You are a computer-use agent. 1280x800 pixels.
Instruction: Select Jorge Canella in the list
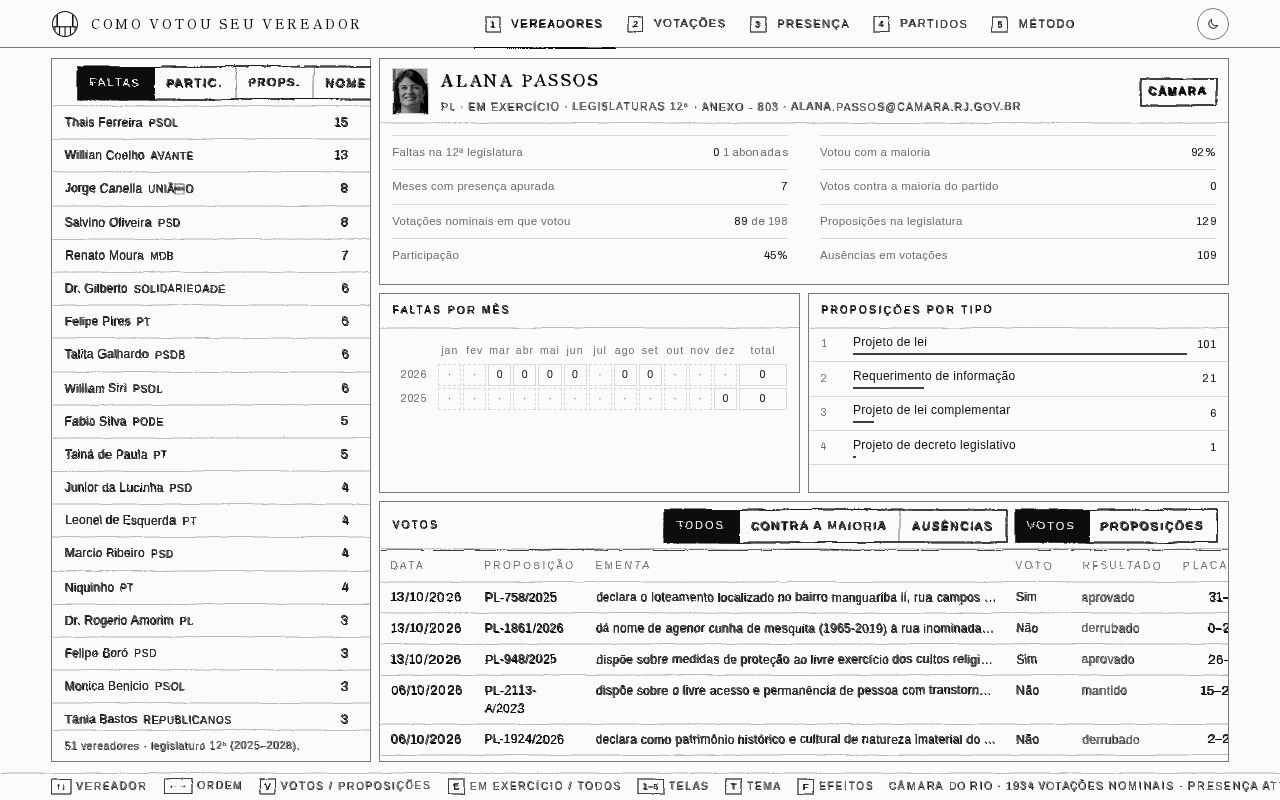coord(211,188)
